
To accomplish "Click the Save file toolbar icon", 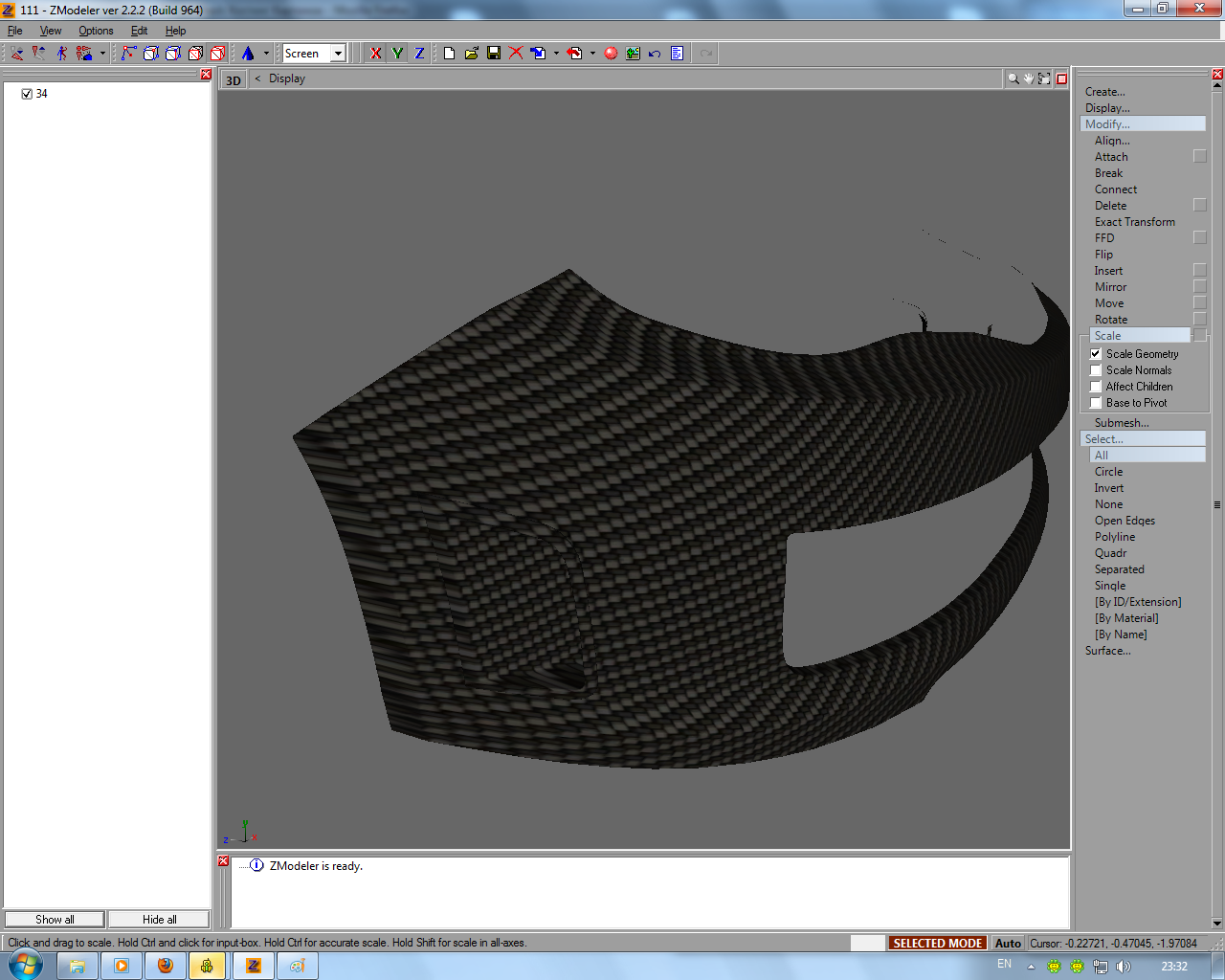I will pyautogui.click(x=494, y=54).
